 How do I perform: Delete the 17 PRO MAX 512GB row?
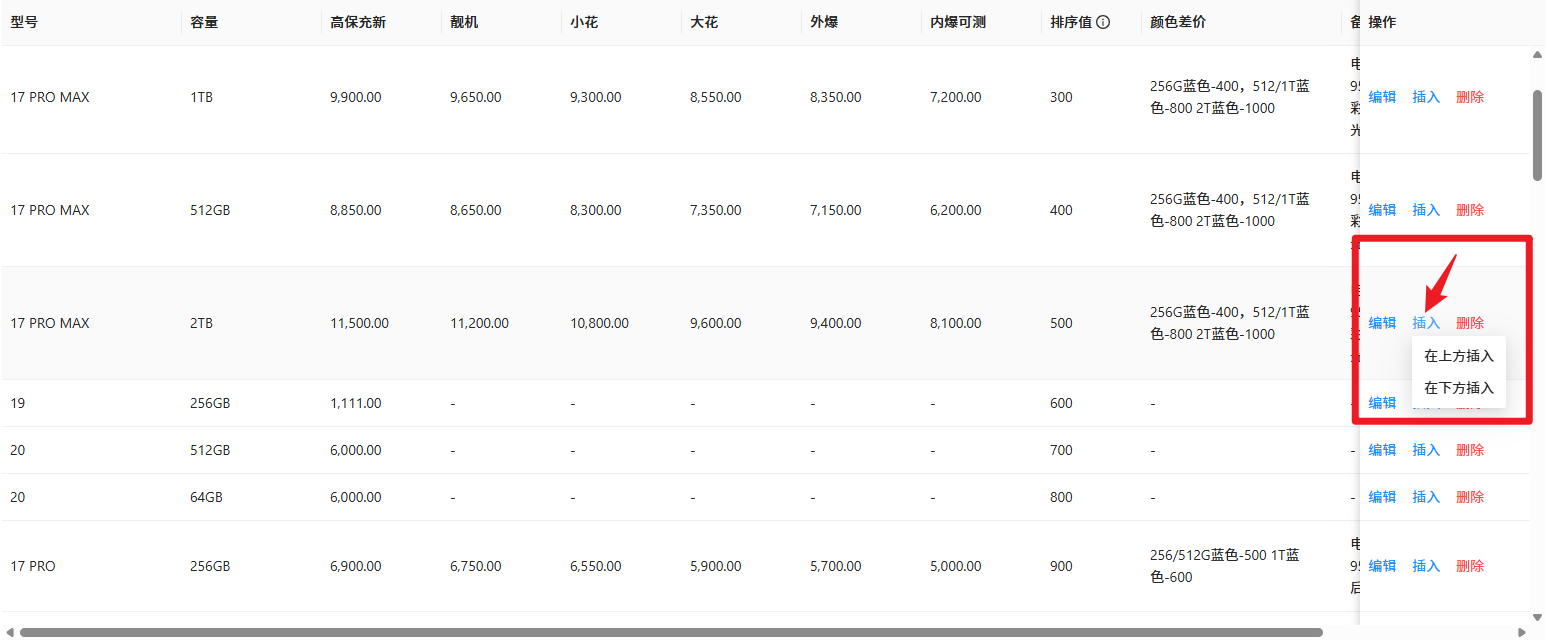pyautogui.click(x=1470, y=210)
